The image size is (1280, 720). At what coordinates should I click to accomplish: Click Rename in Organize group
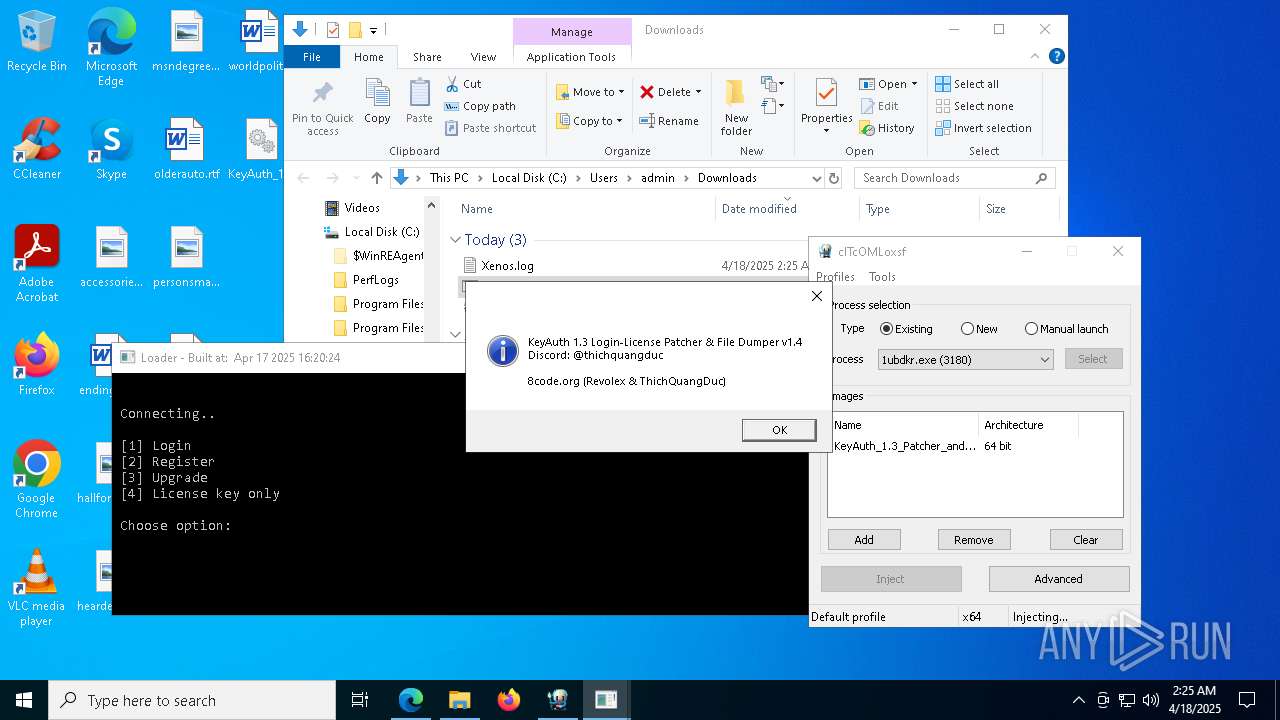click(669, 121)
